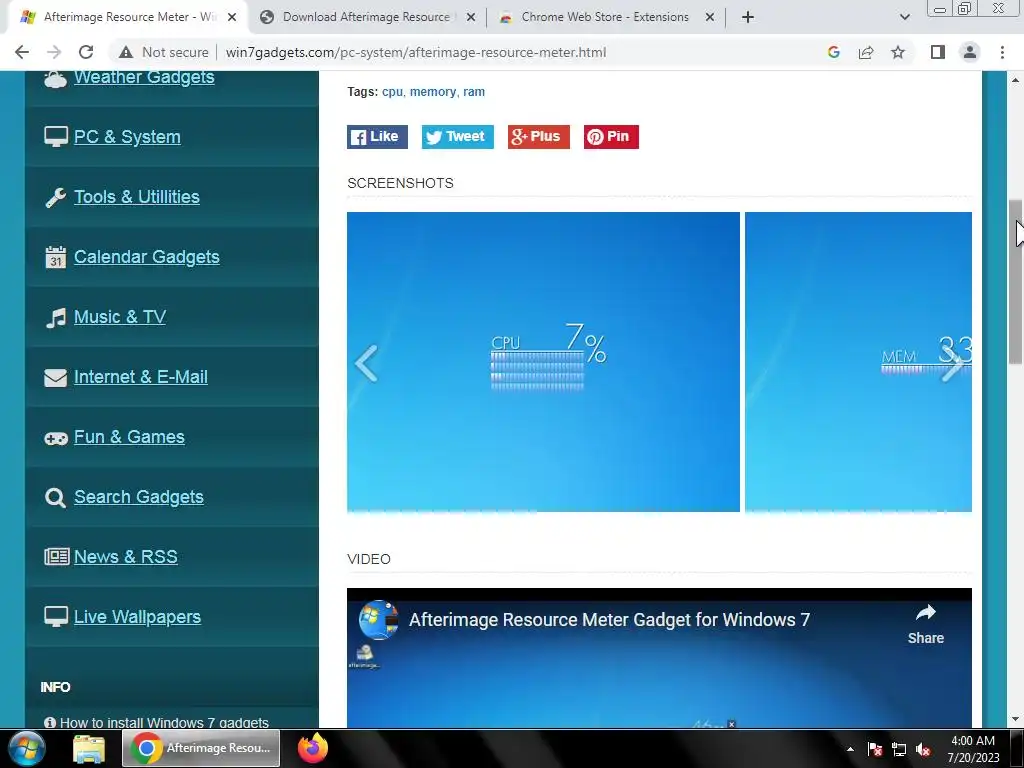Tweet this gadget page
Viewport: 1024px width, 768px height.
click(x=457, y=136)
